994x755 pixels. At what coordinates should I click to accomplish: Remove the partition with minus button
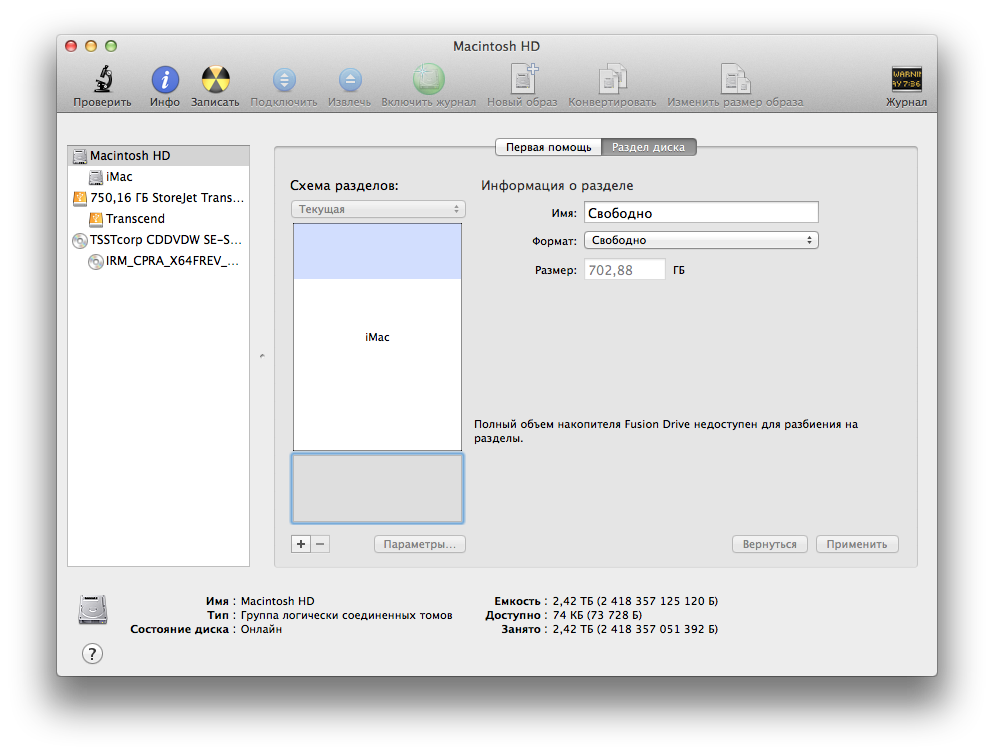(x=320, y=544)
